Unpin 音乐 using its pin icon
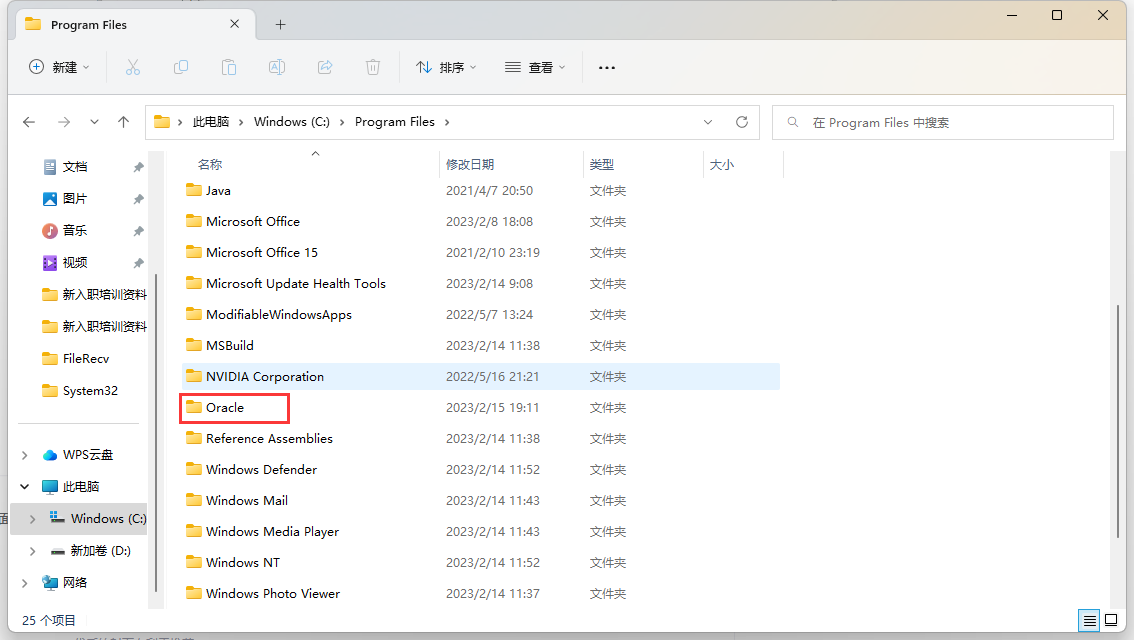This screenshot has width=1134, height=640. [138, 231]
